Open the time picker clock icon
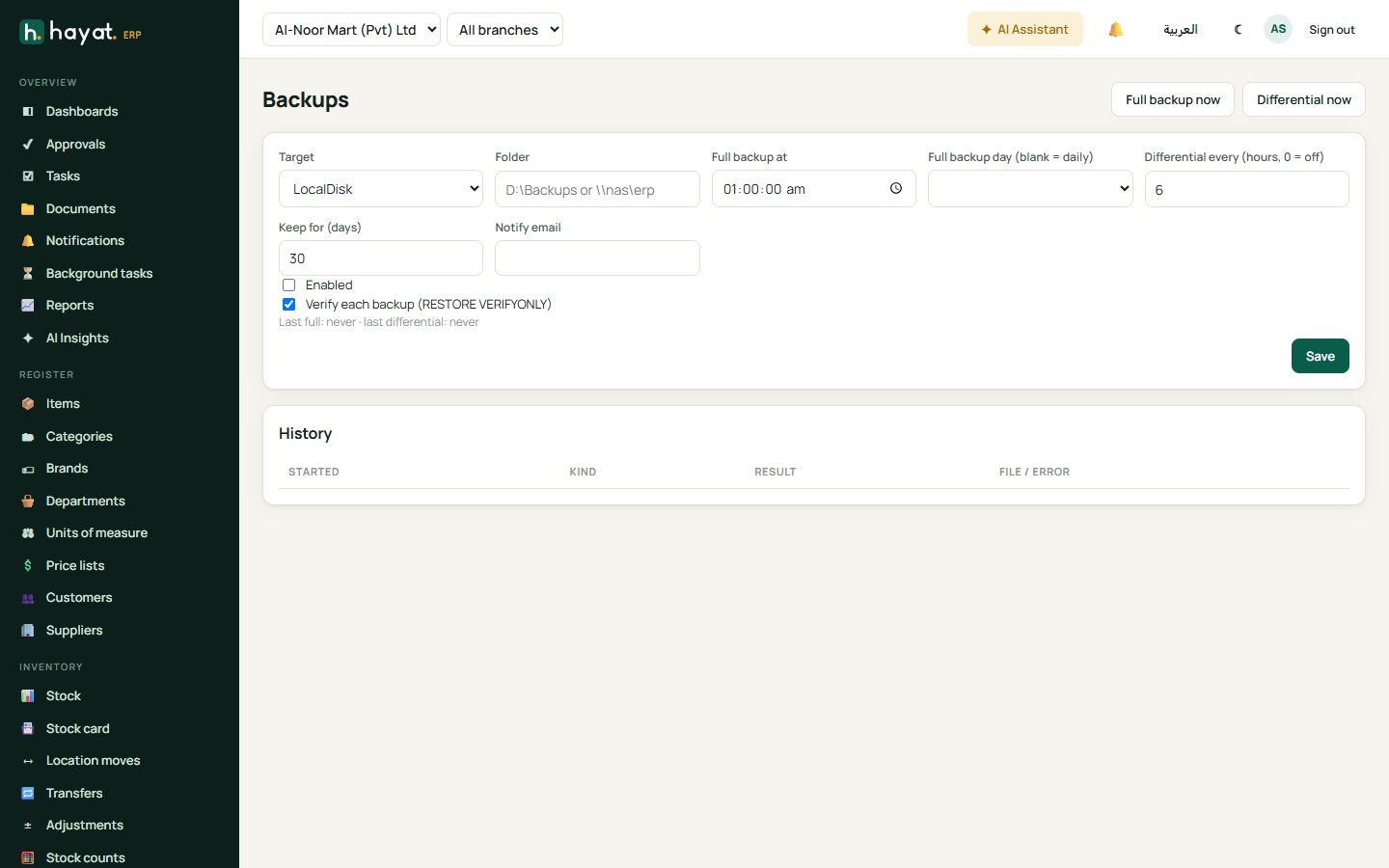This screenshot has height=868, width=1389. 896,189
